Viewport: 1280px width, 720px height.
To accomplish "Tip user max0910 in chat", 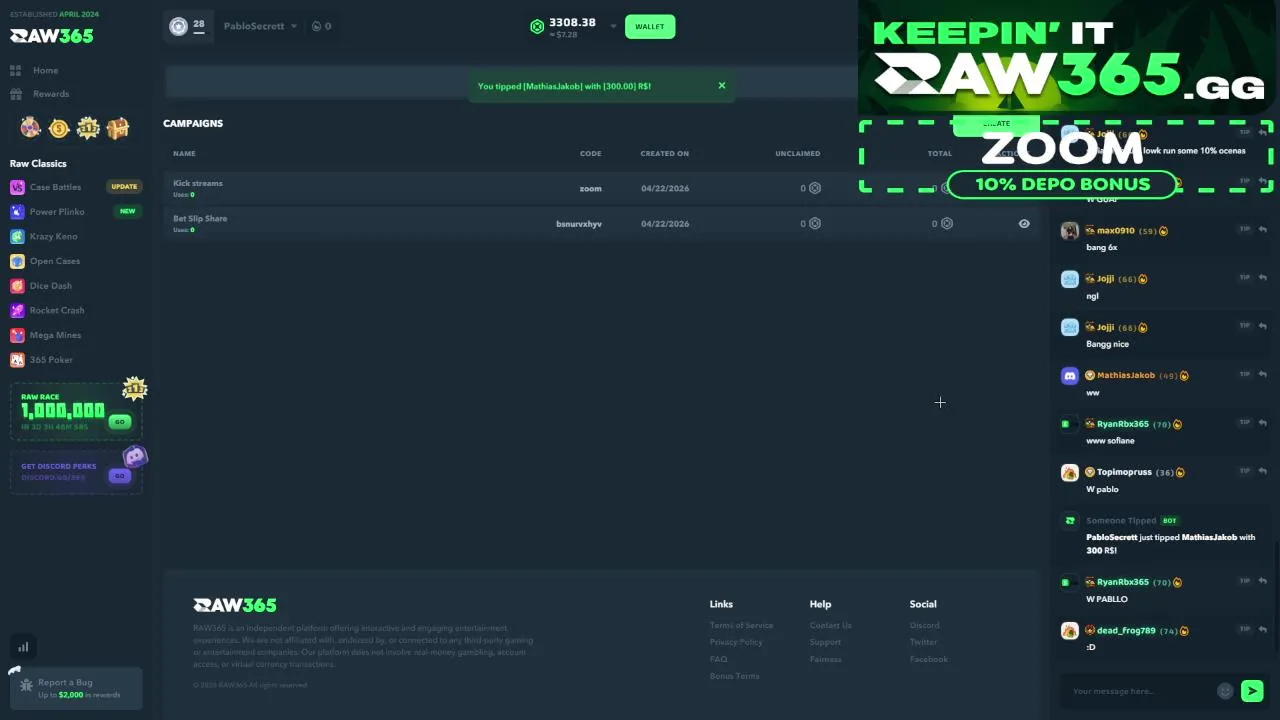I will pos(1245,229).
